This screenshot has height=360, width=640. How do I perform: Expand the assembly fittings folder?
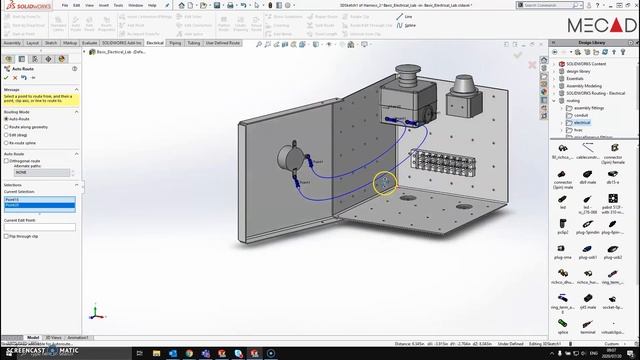562,108
